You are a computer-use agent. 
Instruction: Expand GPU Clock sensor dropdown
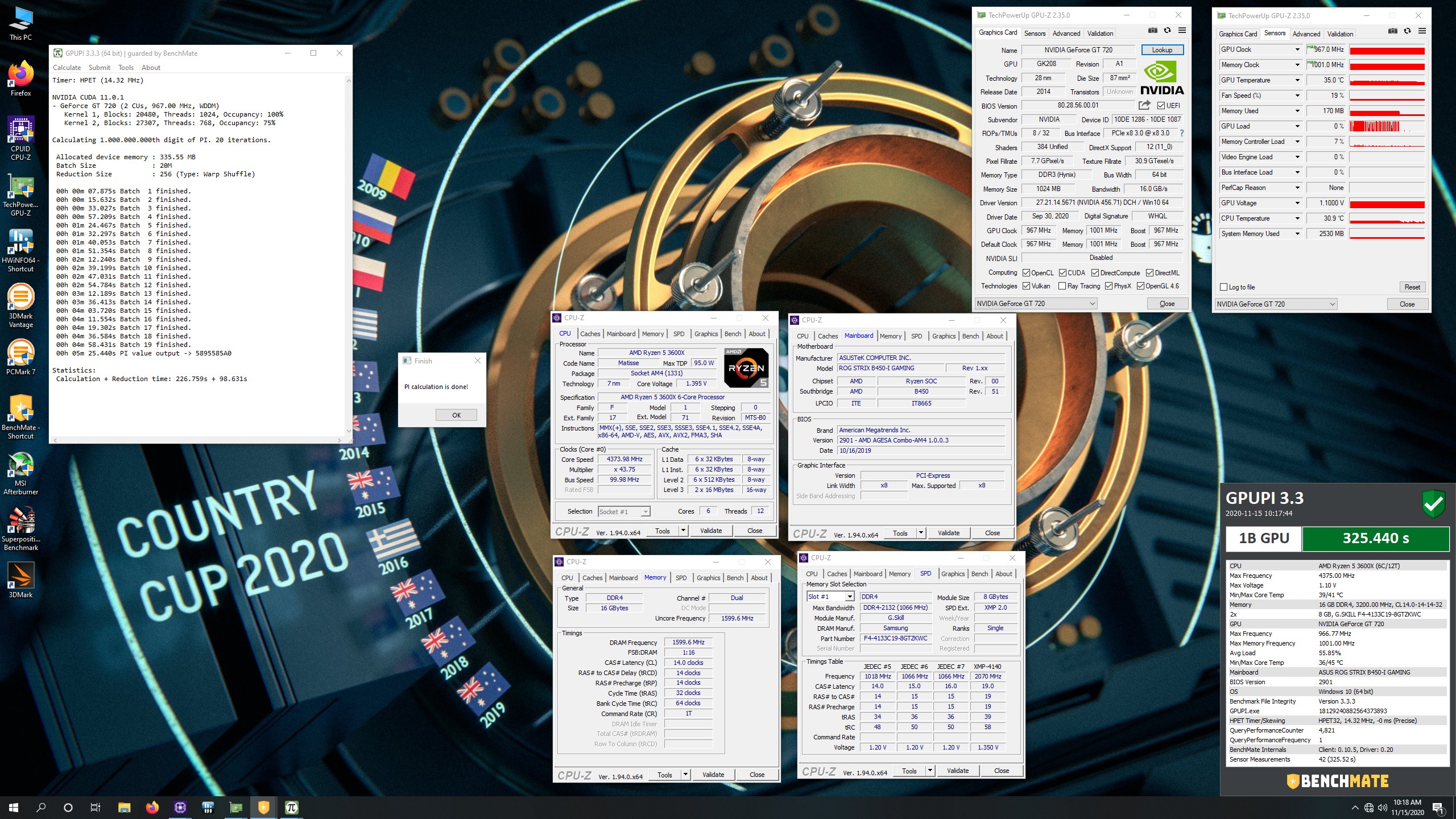click(1297, 49)
